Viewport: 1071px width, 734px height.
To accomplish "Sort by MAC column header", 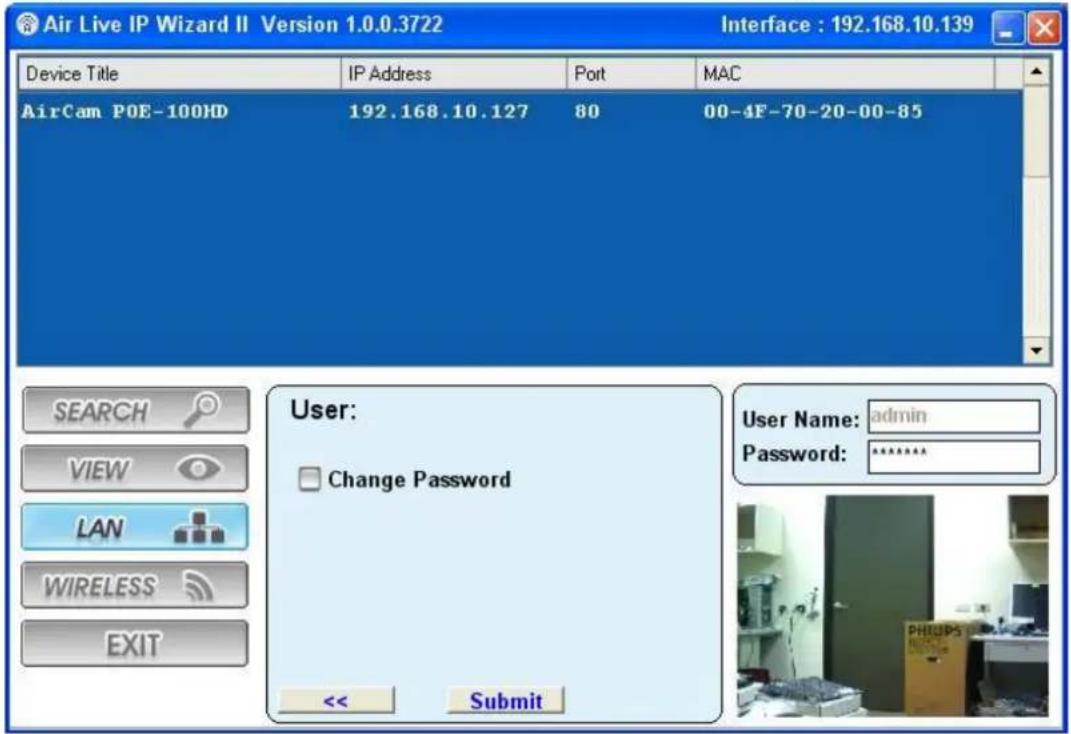I will click(845, 74).
